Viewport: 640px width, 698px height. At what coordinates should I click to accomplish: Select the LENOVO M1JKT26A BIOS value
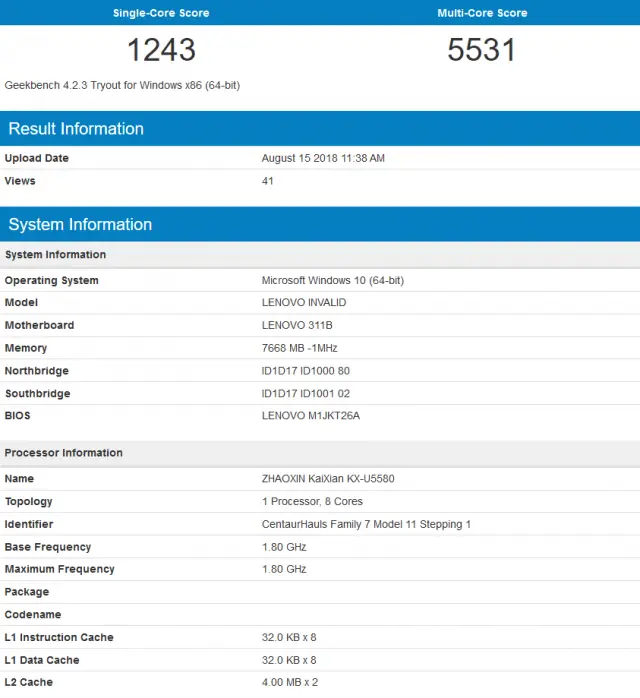(x=311, y=415)
